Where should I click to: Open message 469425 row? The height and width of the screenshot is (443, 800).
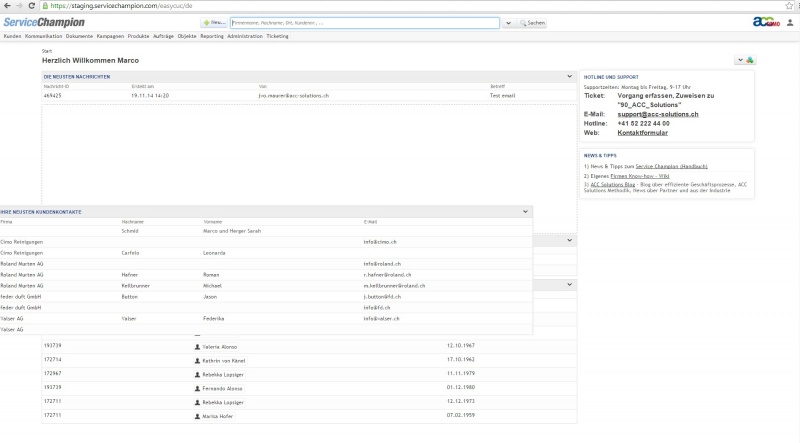[x=309, y=95]
